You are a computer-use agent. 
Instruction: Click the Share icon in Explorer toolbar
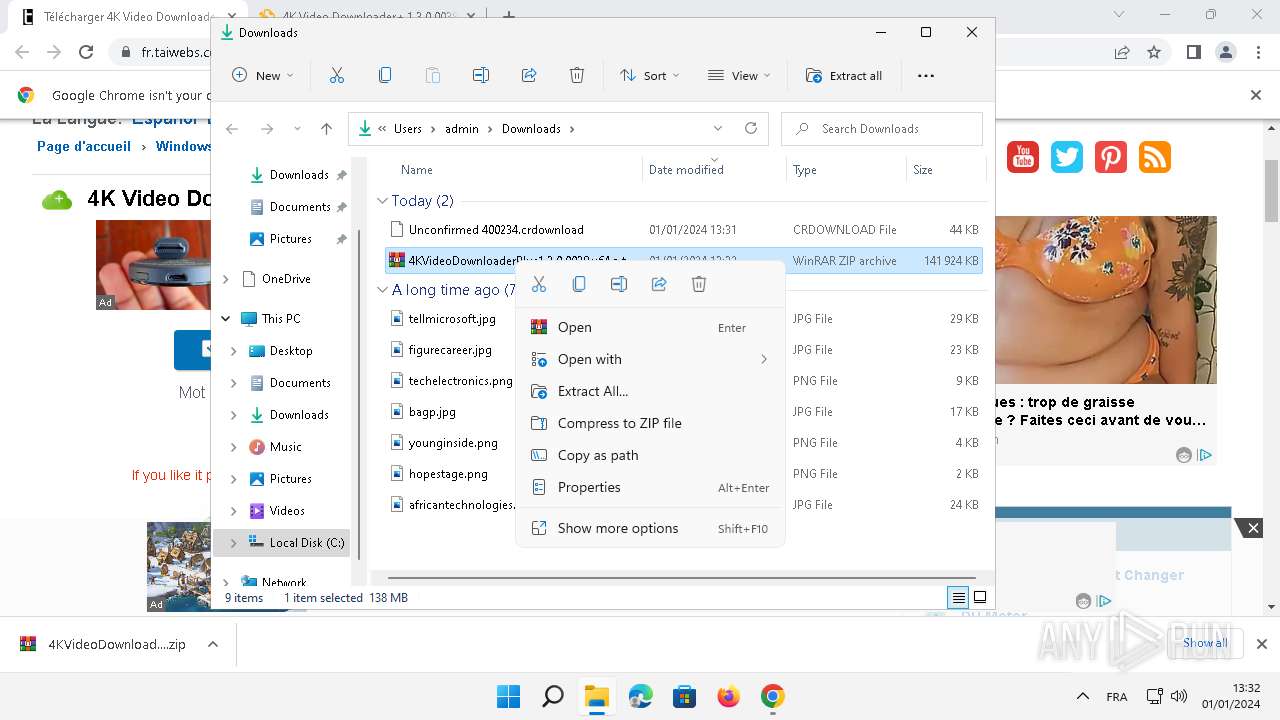click(529, 76)
